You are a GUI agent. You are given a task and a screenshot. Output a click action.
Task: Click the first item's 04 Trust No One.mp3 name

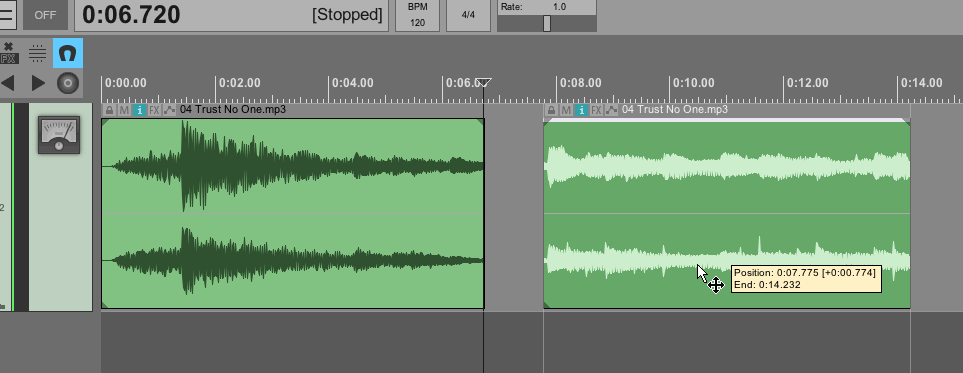point(233,109)
